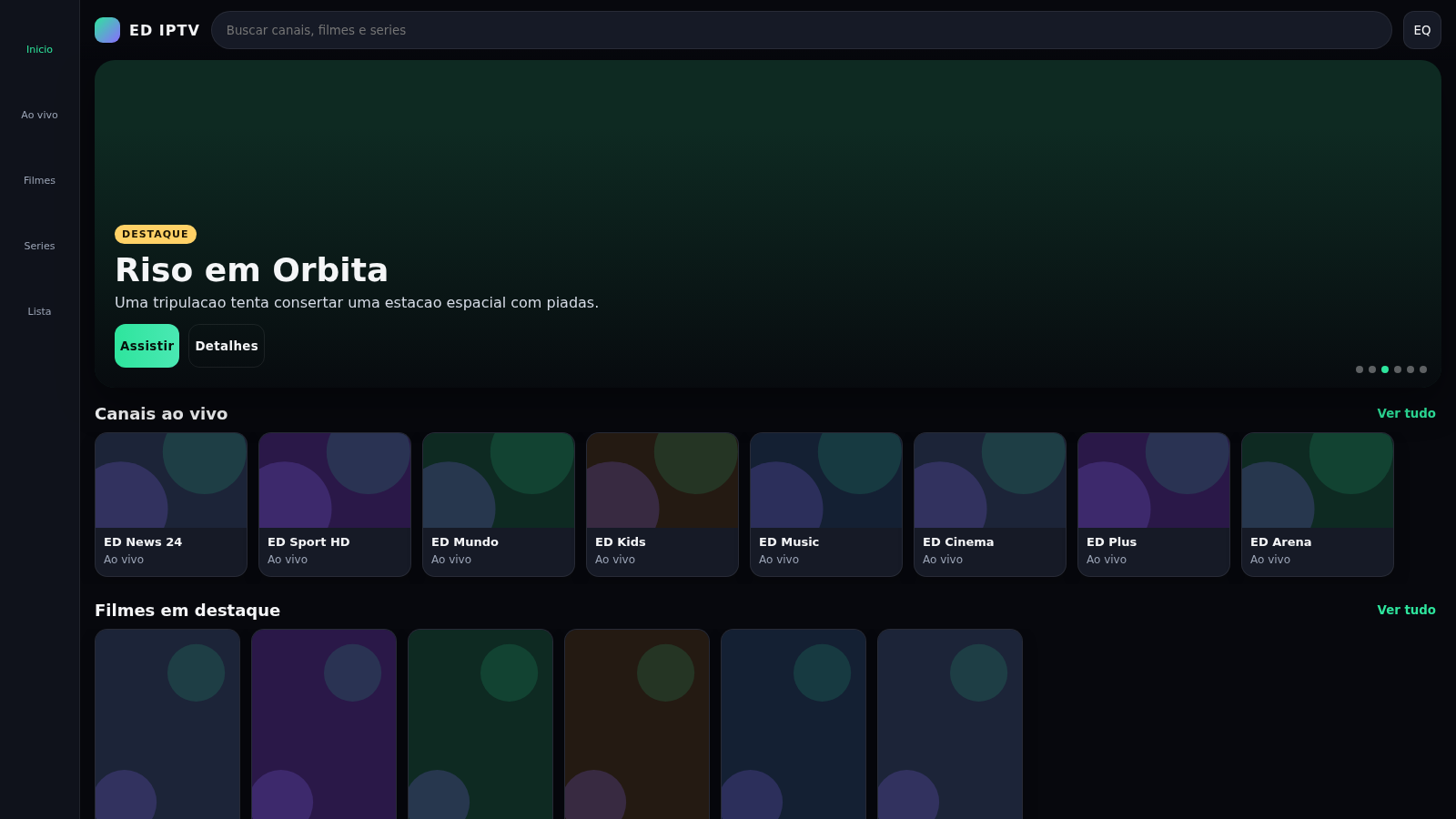Open the brown fourth movie poster
1456x819 pixels.
pyautogui.click(x=637, y=724)
